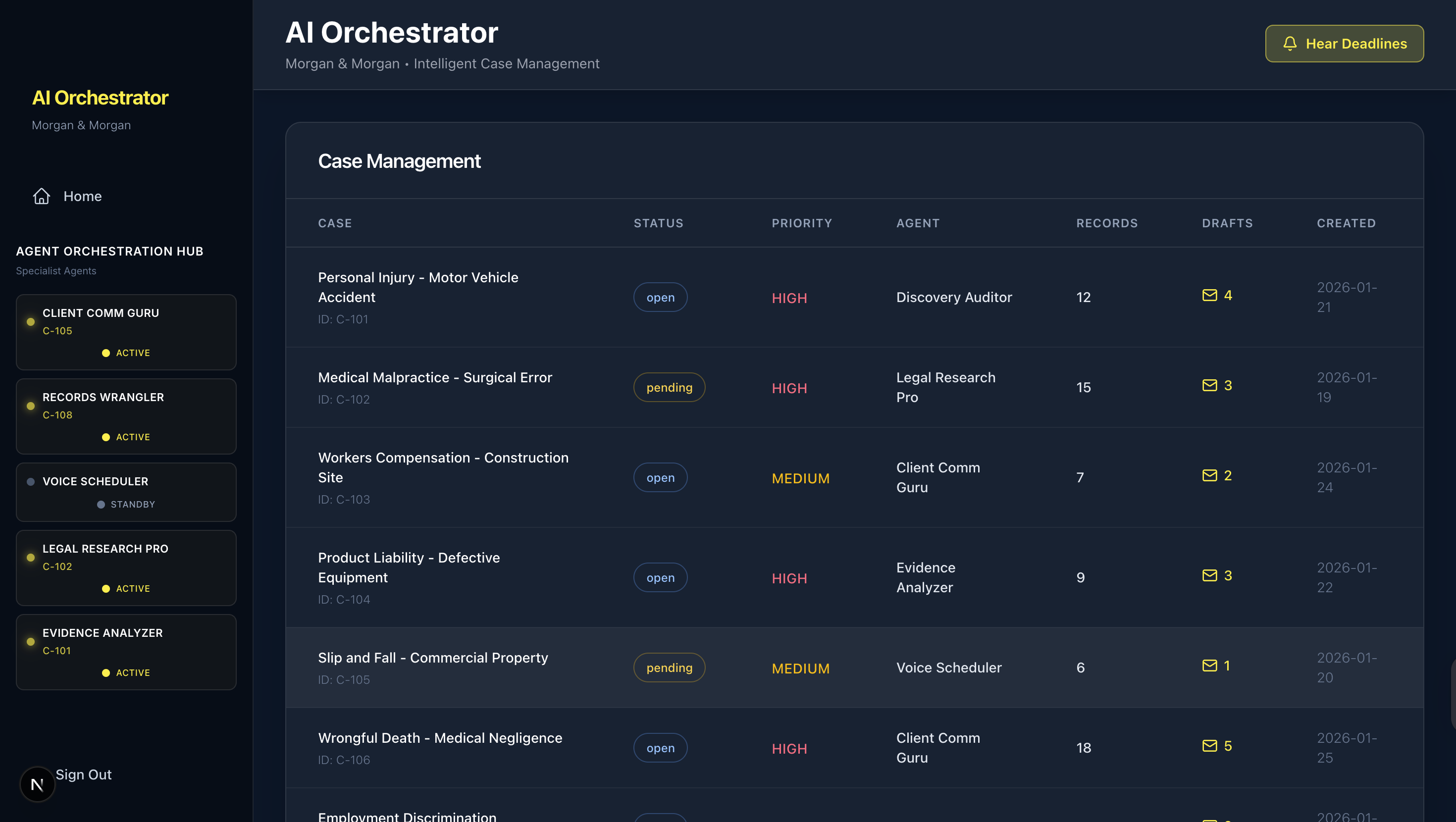
Task: Select the Client Comm Guru agent card
Action: pyautogui.click(x=126, y=332)
